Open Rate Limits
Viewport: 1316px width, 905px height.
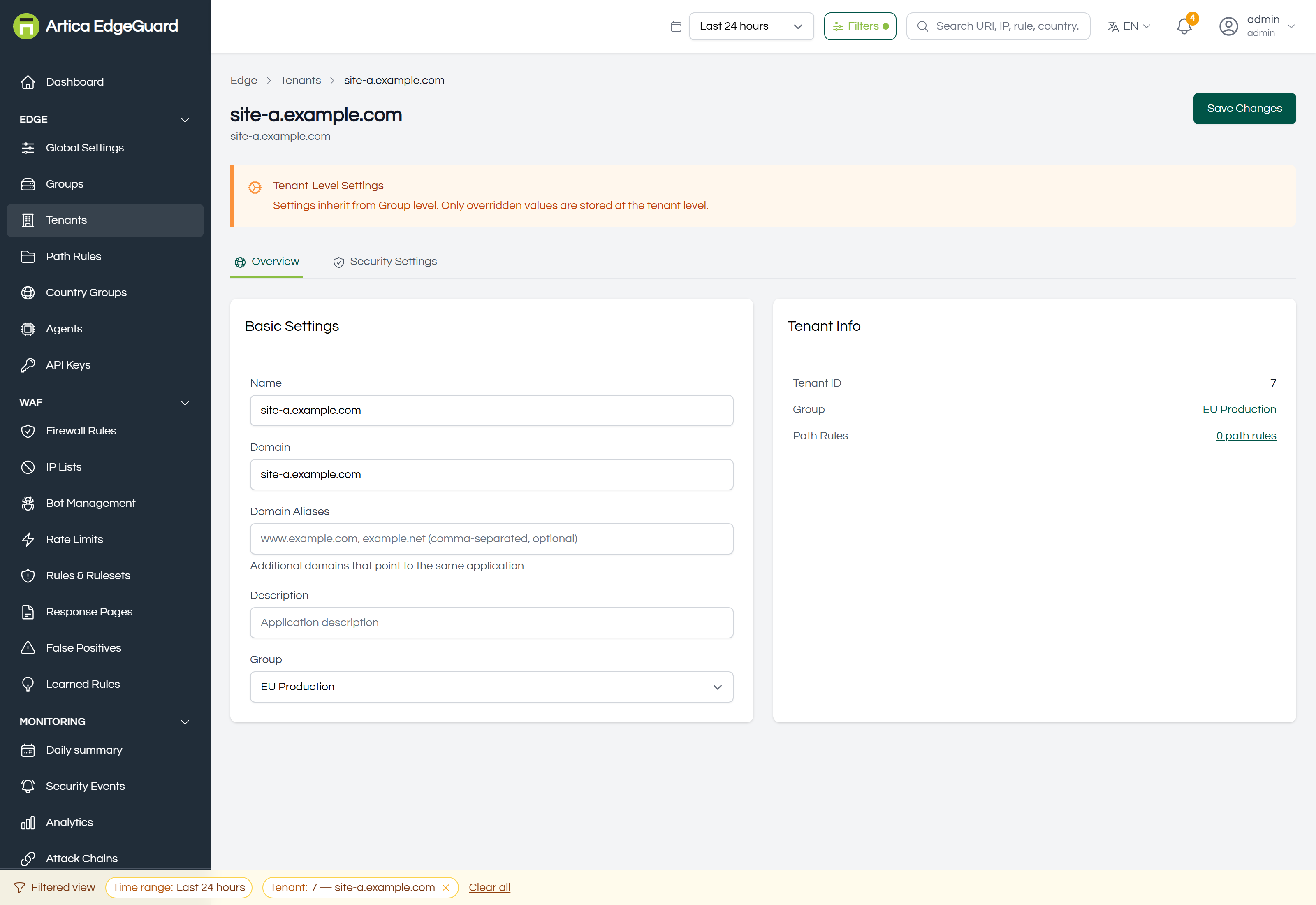[x=105, y=539]
